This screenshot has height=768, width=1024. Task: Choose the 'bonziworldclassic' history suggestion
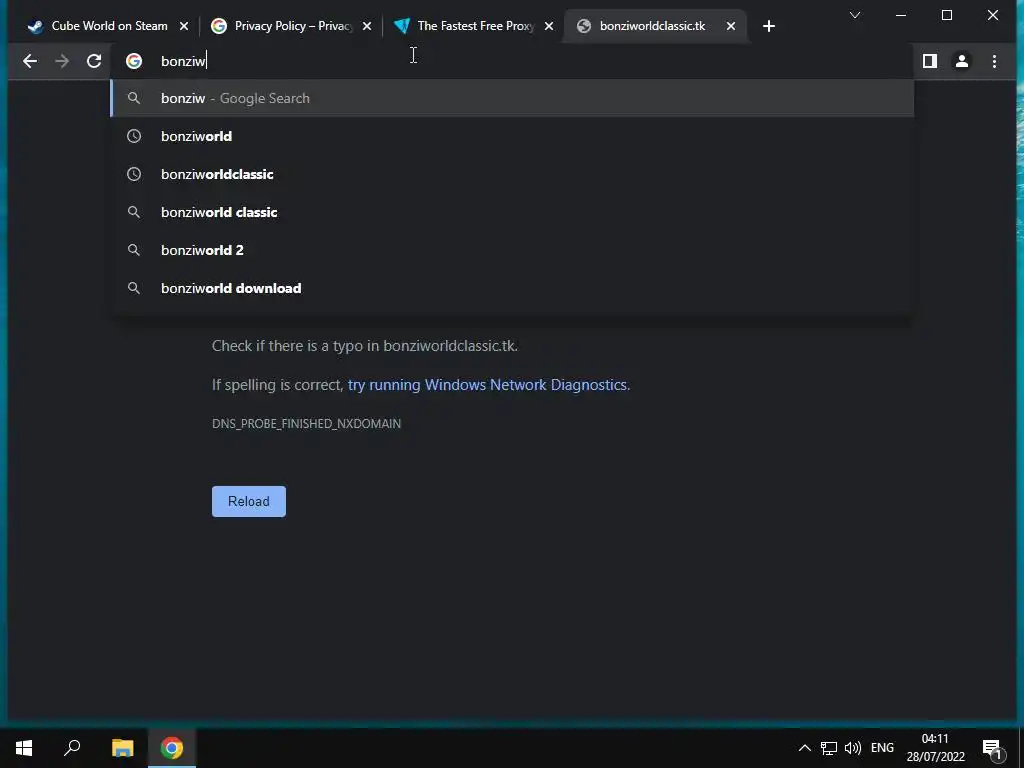pyautogui.click(x=512, y=174)
